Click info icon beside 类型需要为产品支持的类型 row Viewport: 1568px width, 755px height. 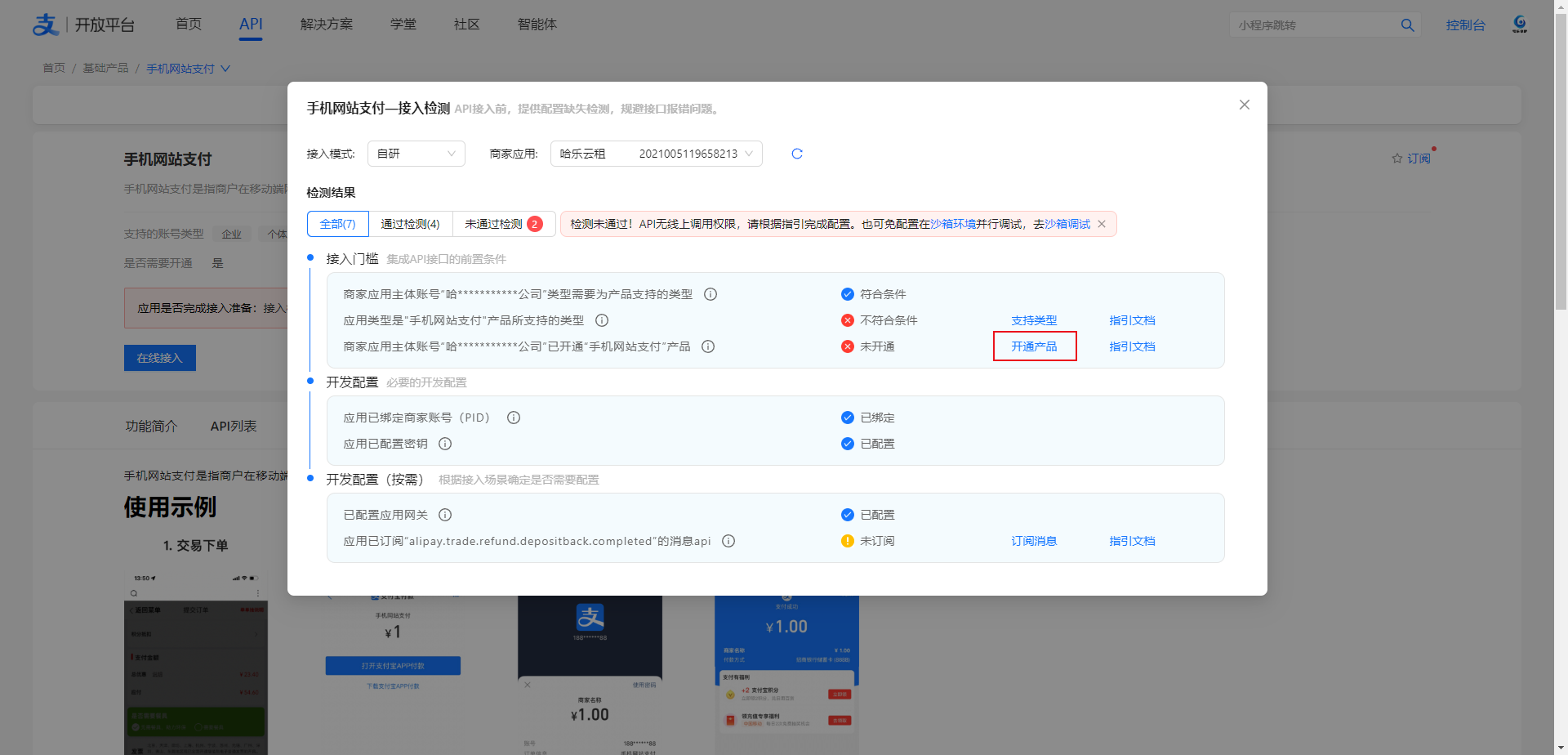click(x=710, y=294)
